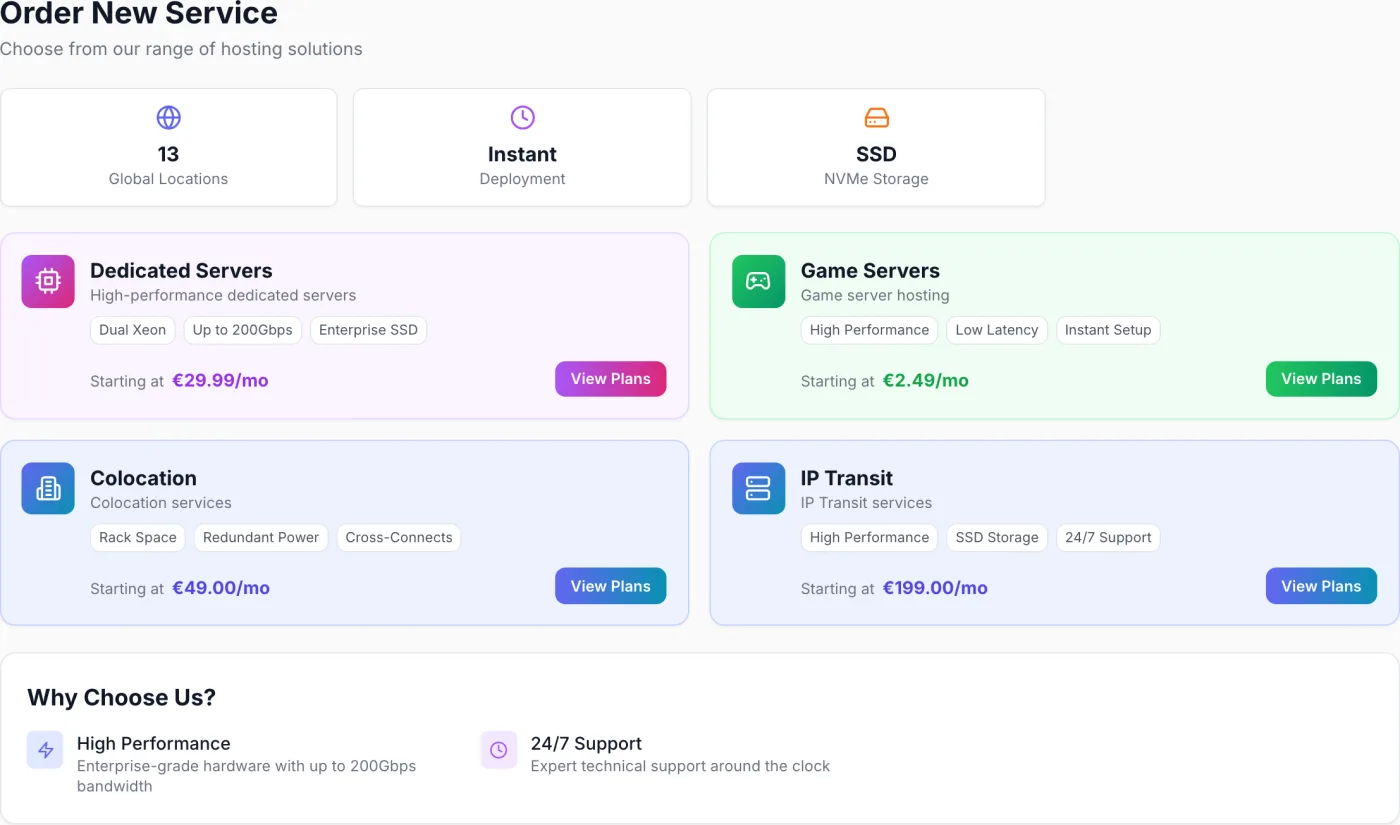Click the orange drive icon above SSD

[876, 118]
